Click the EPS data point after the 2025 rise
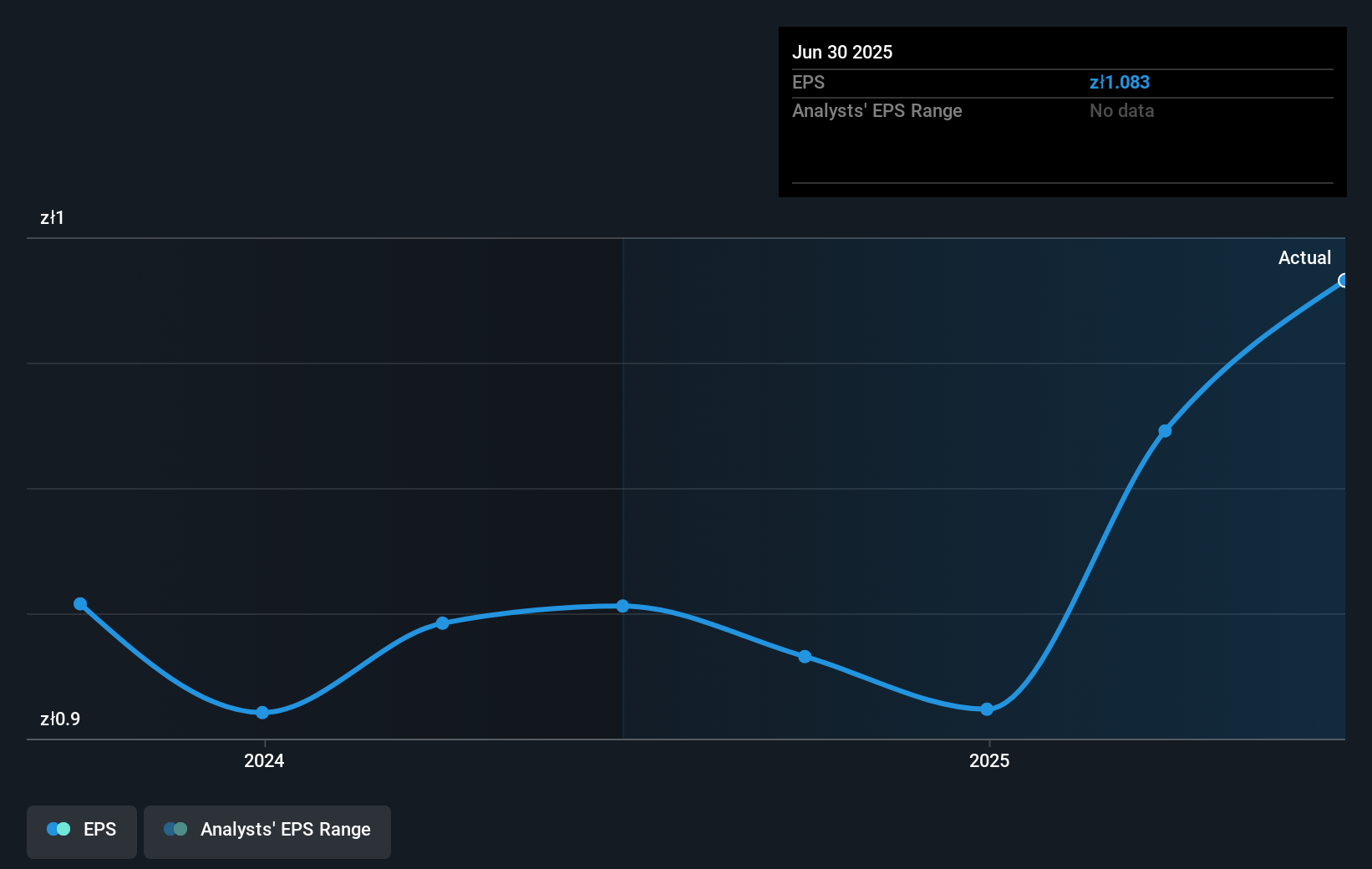This screenshot has width=1372, height=869. click(x=1165, y=431)
